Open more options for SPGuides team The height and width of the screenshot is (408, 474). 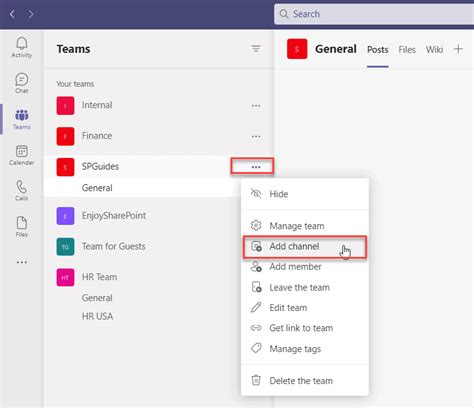click(x=256, y=167)
